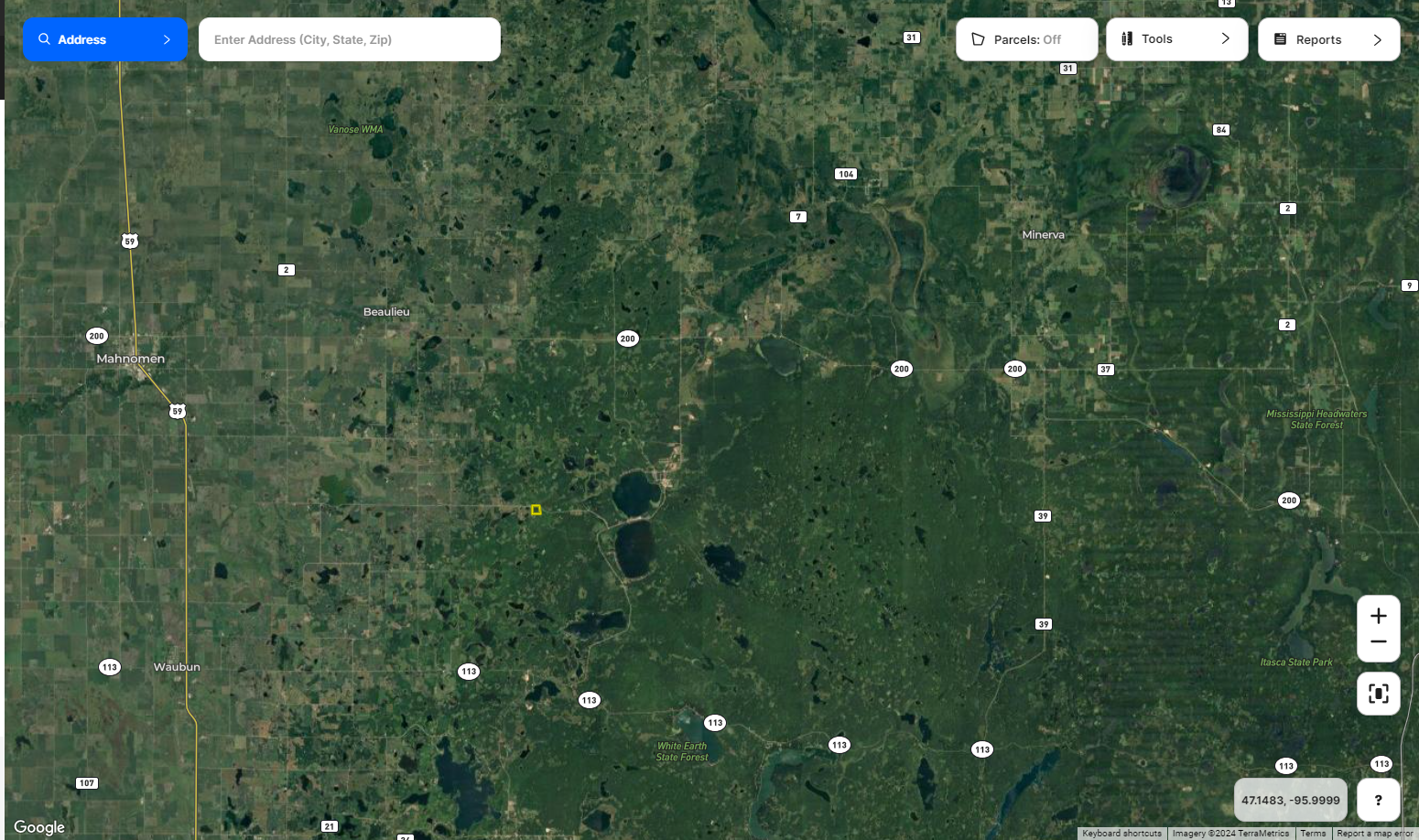1419x840 pixels.
Task: Open the Keyboard shortcuts link
Action: point(1121,834)
